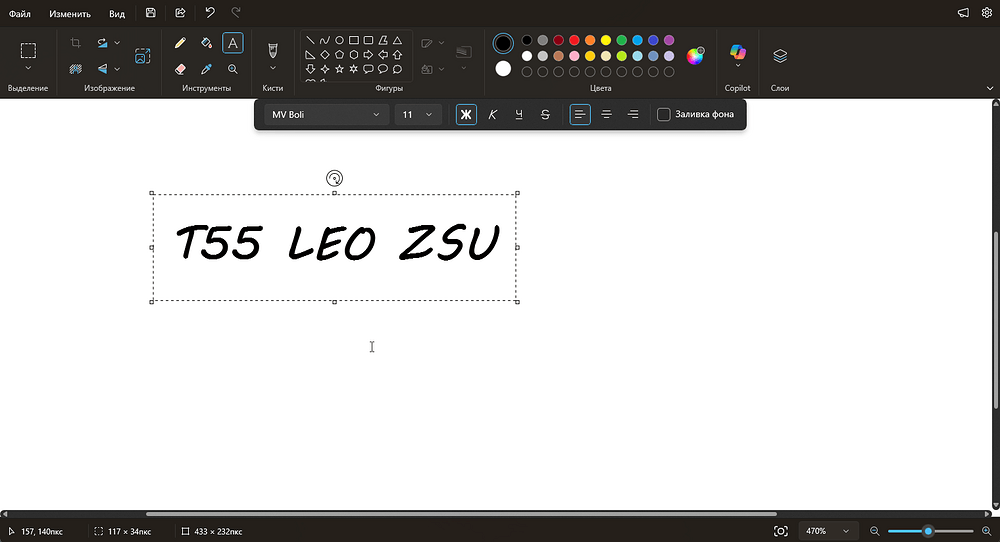
Task: Open the Image Creator icon
Action: click(x=143, y=56)
